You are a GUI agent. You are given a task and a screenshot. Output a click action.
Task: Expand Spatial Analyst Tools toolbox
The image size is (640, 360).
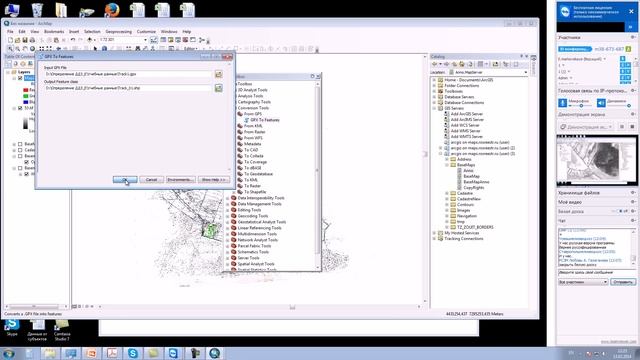[x=228, y=264]
